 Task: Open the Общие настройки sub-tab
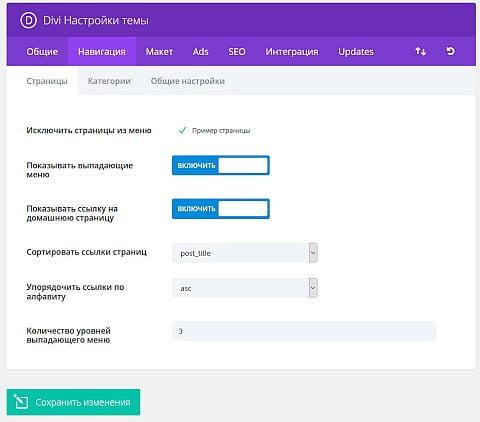coord(188,81)
